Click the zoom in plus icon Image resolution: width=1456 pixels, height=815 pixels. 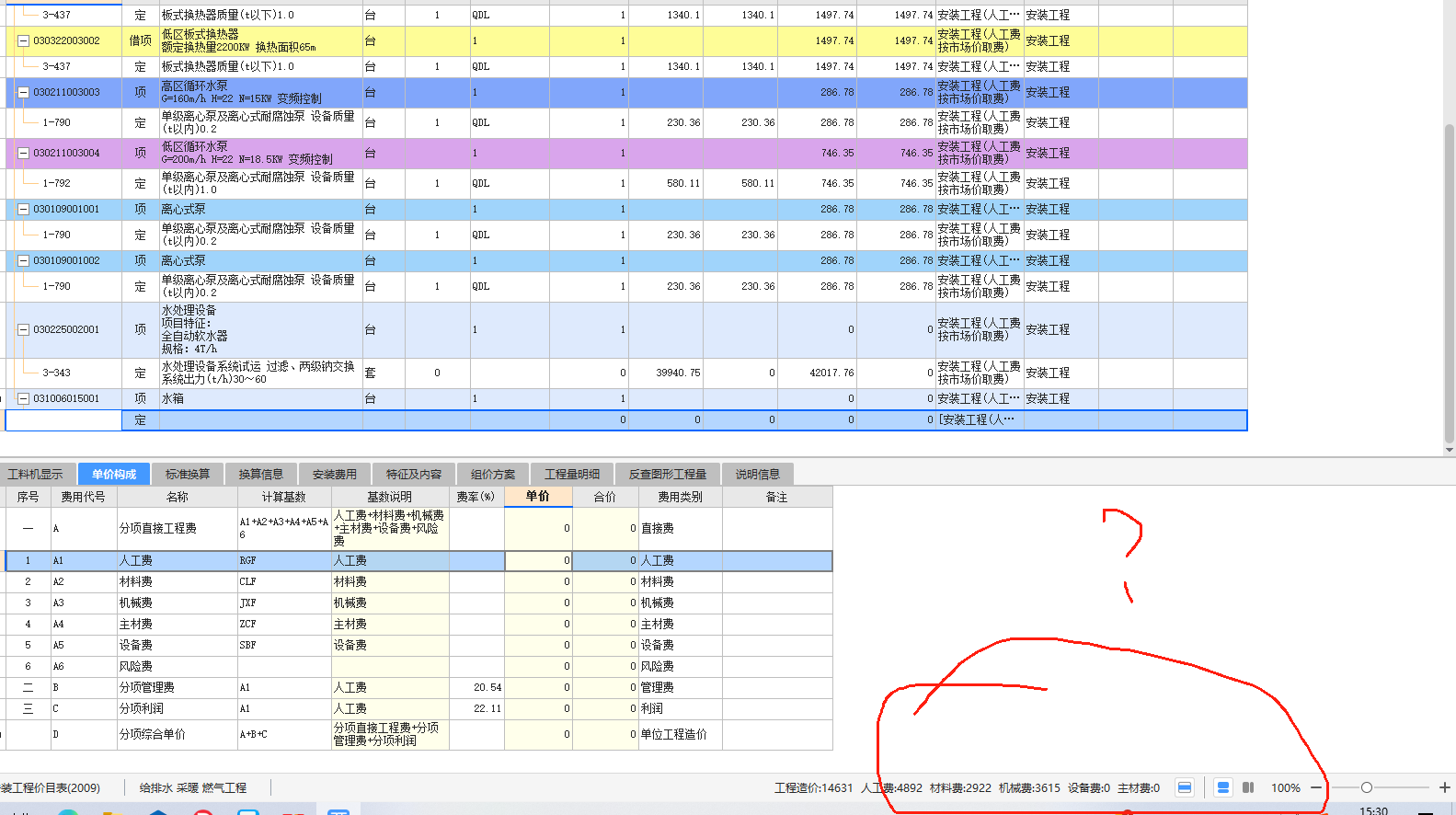pyautogui.click(x=1444, y=787)
